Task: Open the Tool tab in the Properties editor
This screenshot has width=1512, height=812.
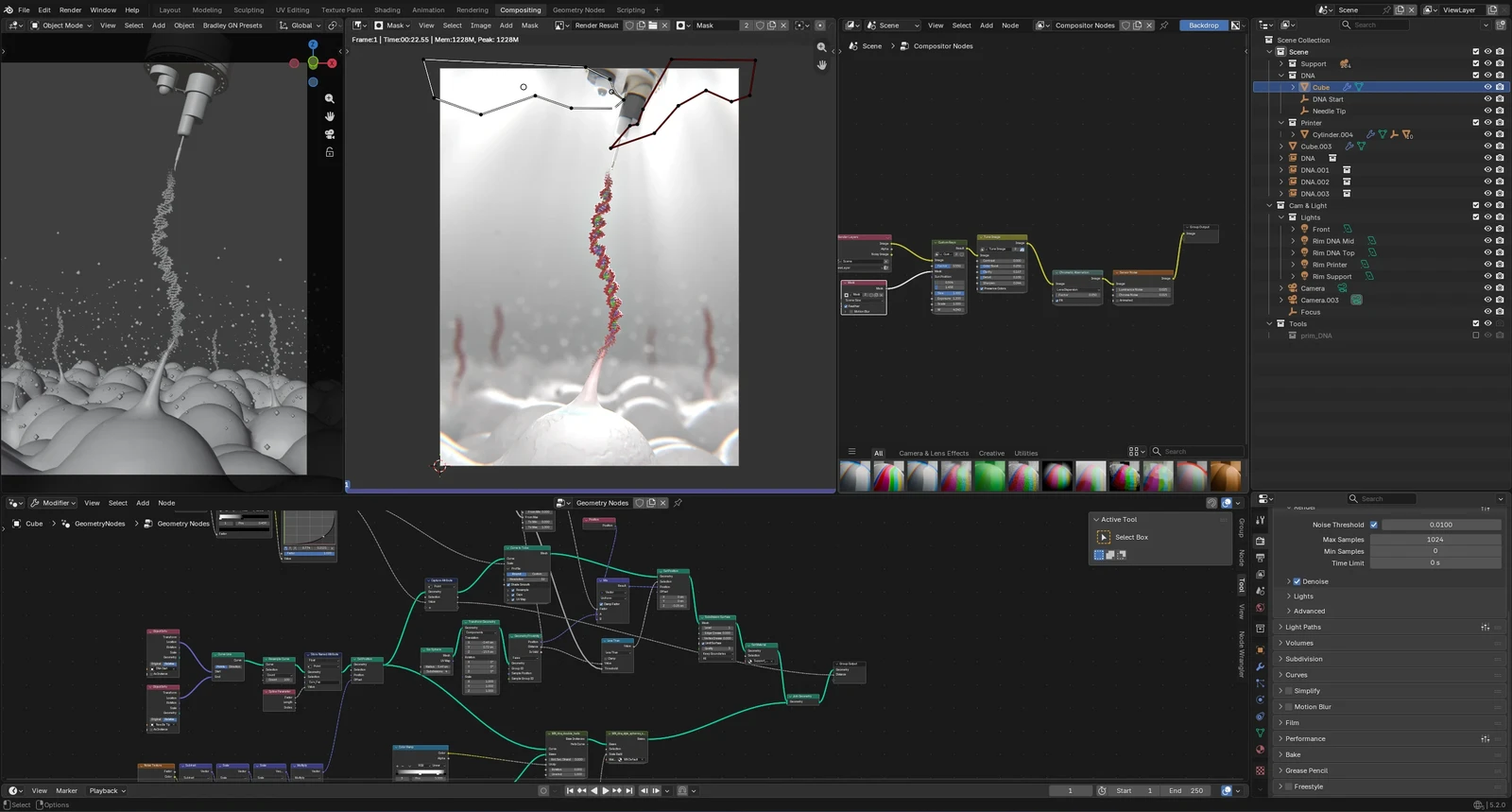Action: 1260,521
